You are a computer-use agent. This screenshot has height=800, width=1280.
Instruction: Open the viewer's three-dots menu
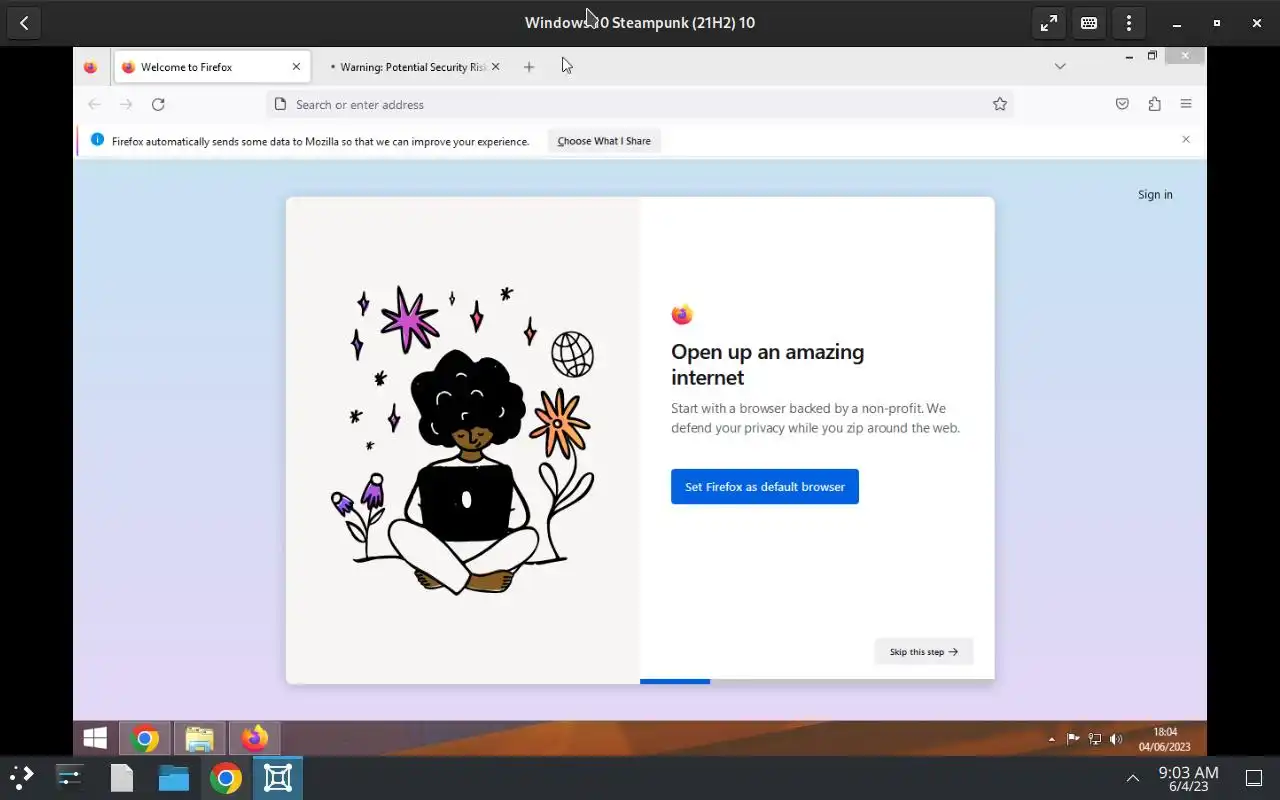[1129, 23]
